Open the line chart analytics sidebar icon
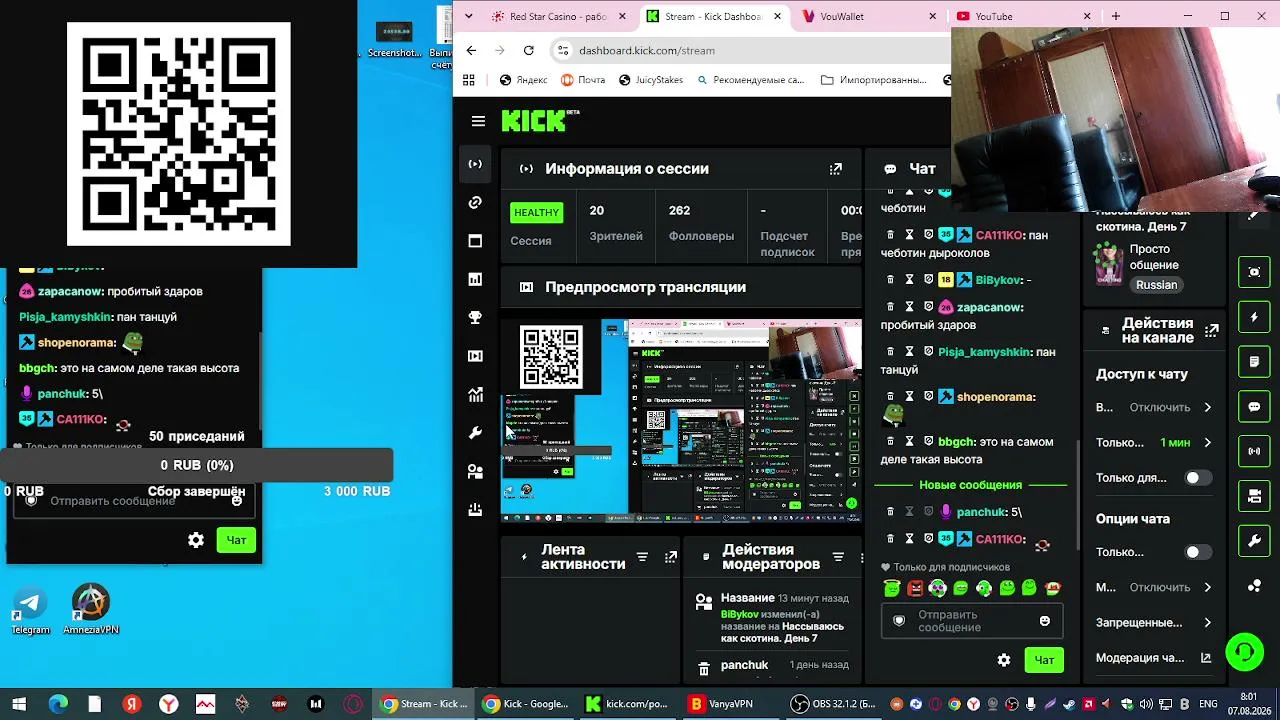This screenshot has height=720, width=1280. [x=475, y=394]
